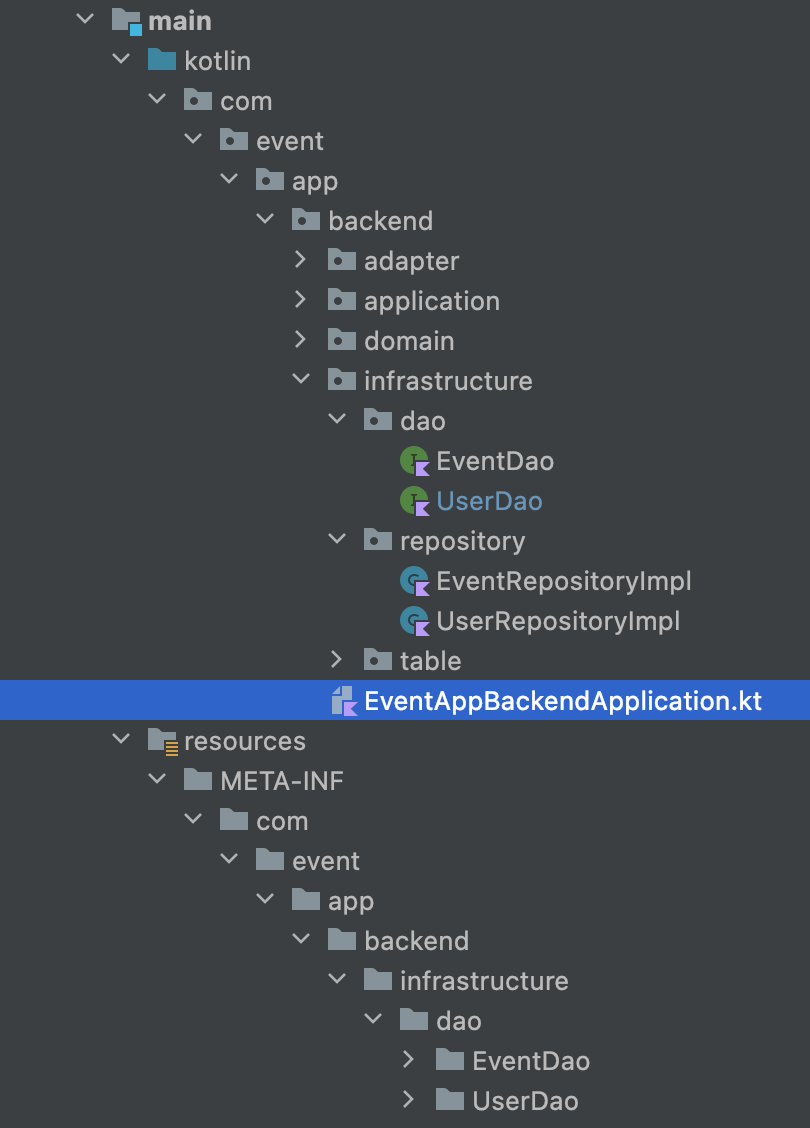Expand the adapter package
This screenshot has width=810, height=1128.
pyautogui.click(x=301, y=260)
